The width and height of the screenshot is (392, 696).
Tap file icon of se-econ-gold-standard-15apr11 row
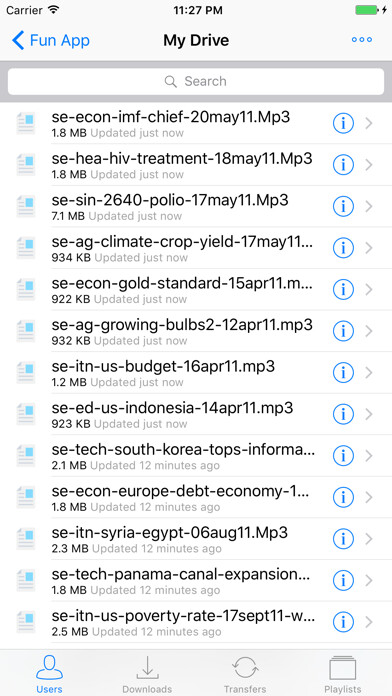[x=26, y=289]
